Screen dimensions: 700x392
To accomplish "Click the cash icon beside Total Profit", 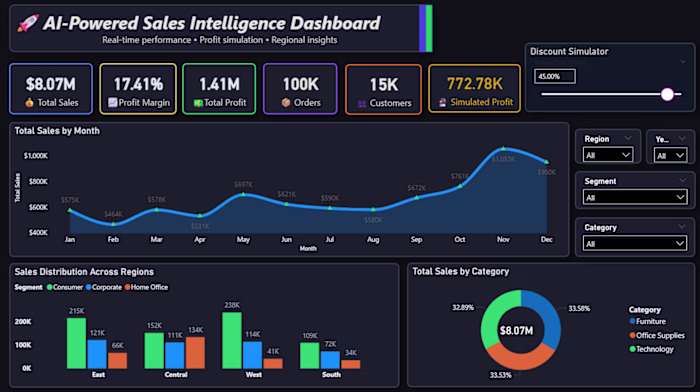I will coord(198,103).
